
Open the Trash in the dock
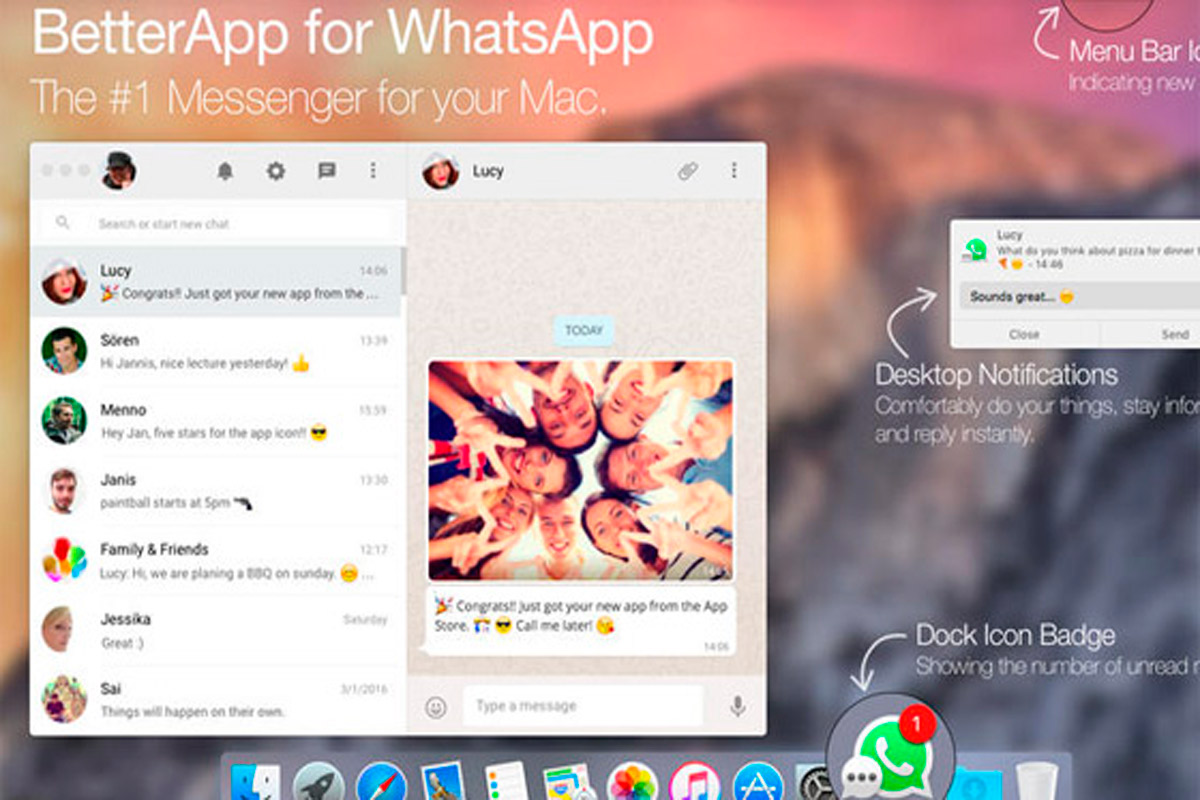pyautogui.click(x=1037, y=782)
